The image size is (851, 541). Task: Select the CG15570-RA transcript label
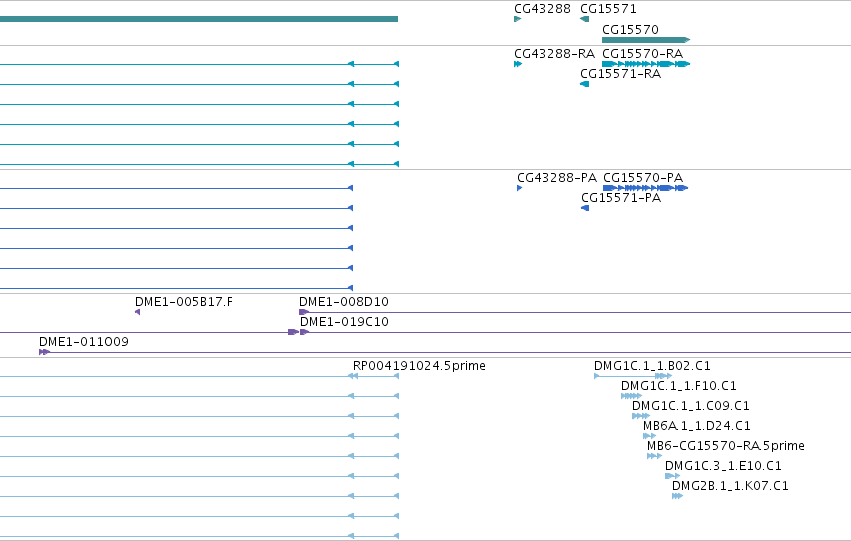tap(643, 54)
